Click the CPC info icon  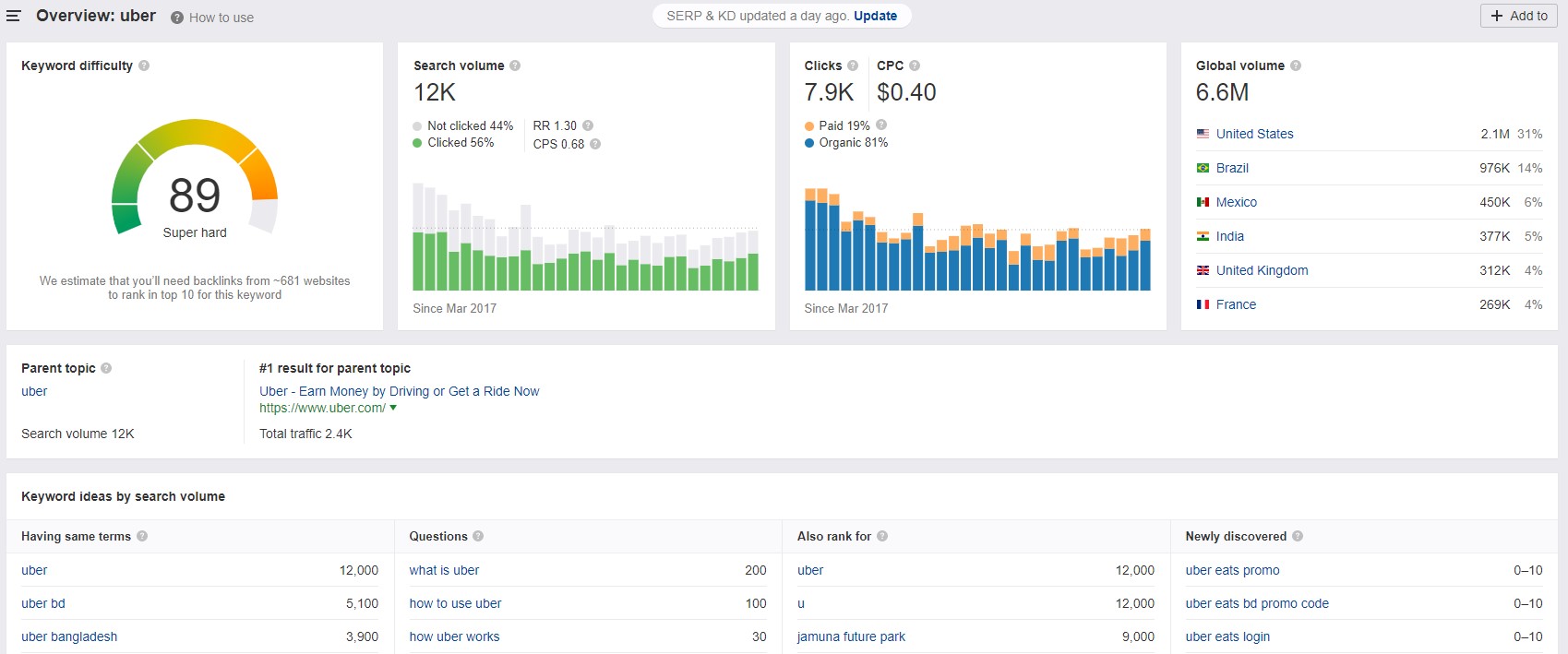click(x=915, y=65)
